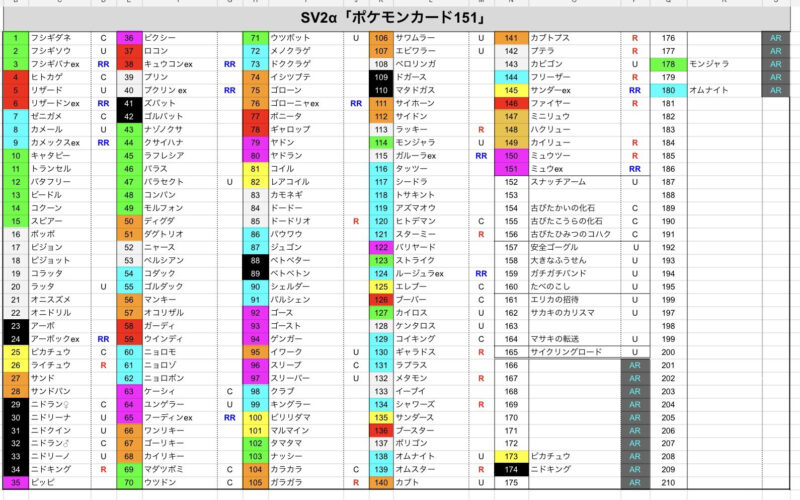Click the ニドクイン name cell
800x500 pixels.
[60, 430]
